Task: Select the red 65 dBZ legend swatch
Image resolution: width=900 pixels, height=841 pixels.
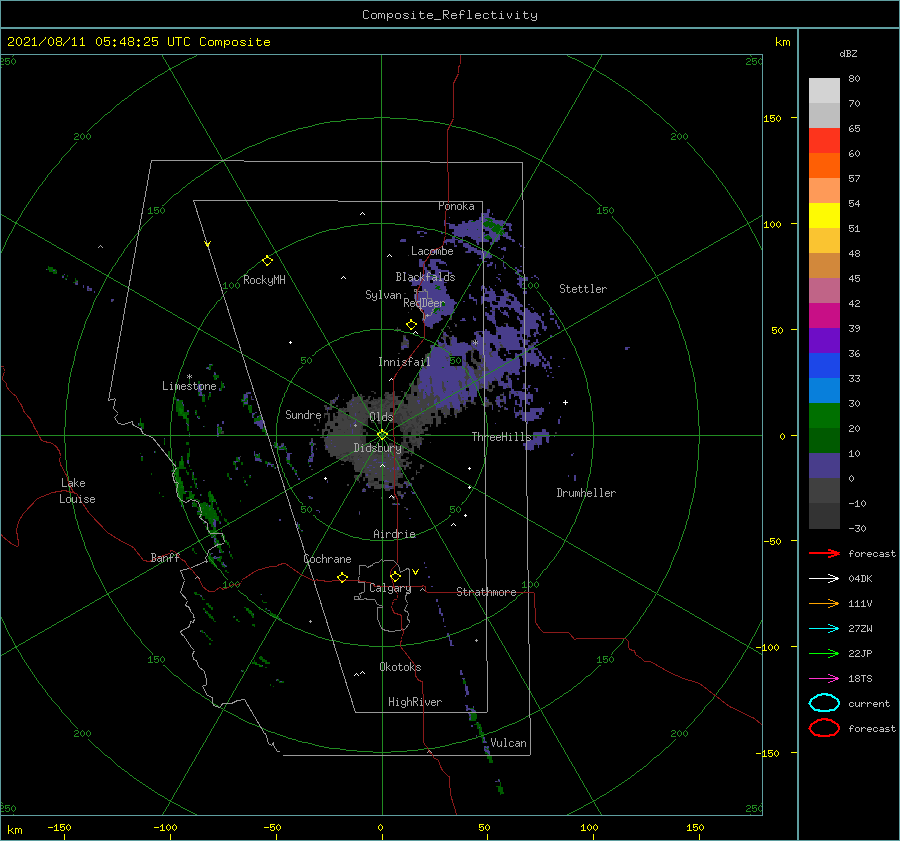Action: 824,141
